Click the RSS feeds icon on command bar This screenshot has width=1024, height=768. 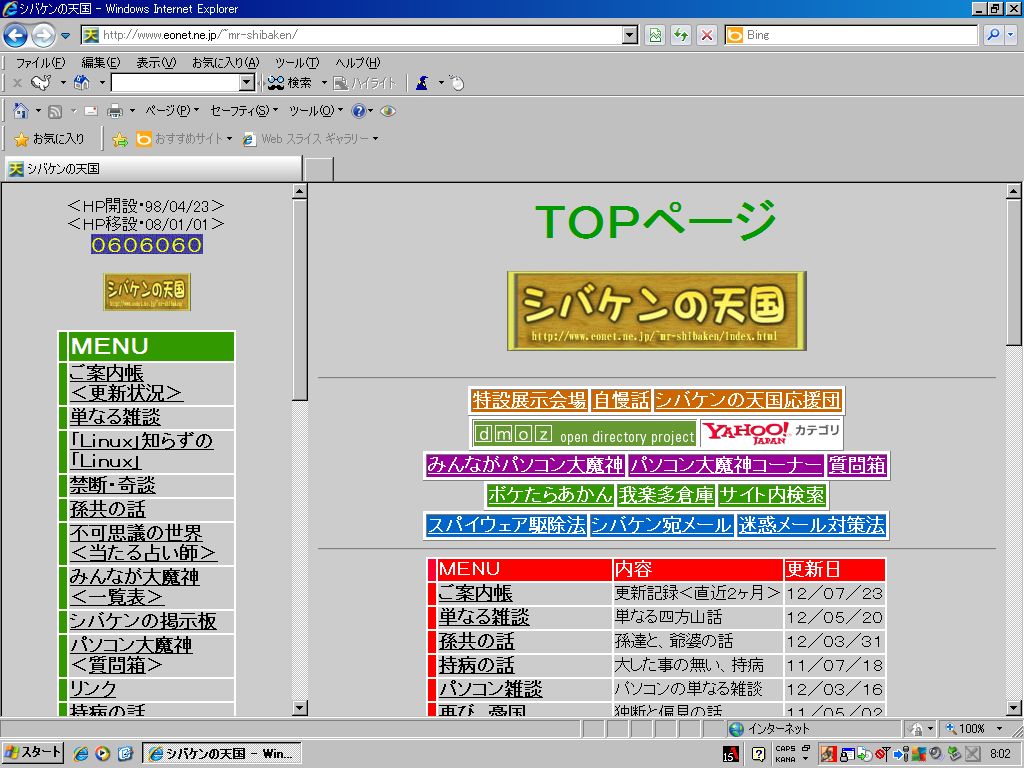pyautogui.click(x=55, y=112)
